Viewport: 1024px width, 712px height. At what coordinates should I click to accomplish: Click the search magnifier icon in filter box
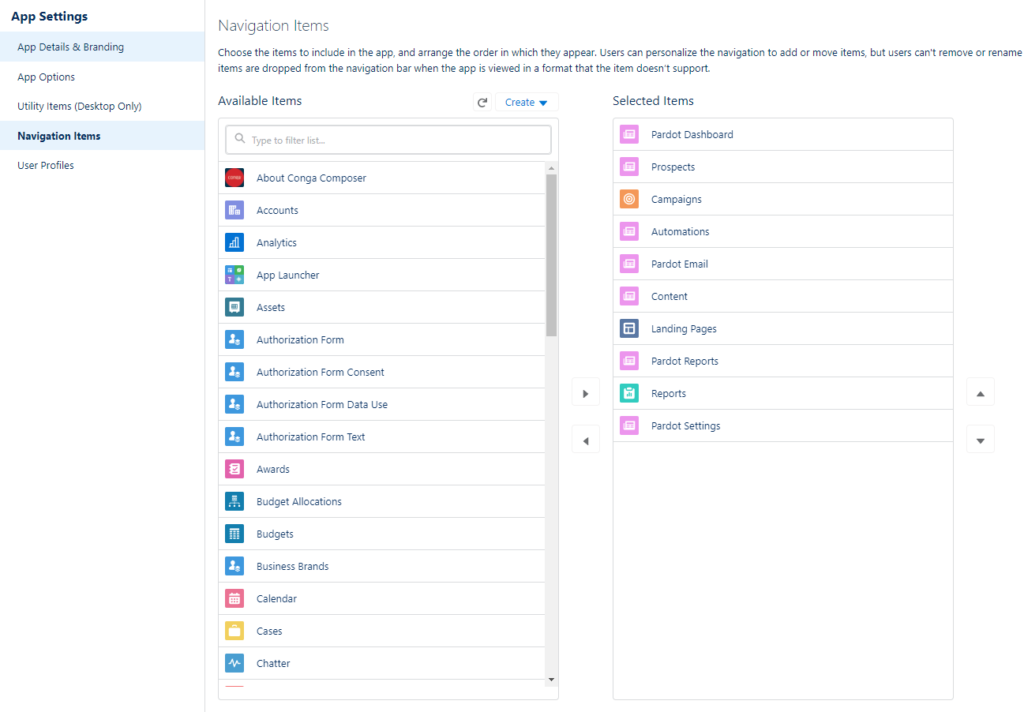[240, 139]
